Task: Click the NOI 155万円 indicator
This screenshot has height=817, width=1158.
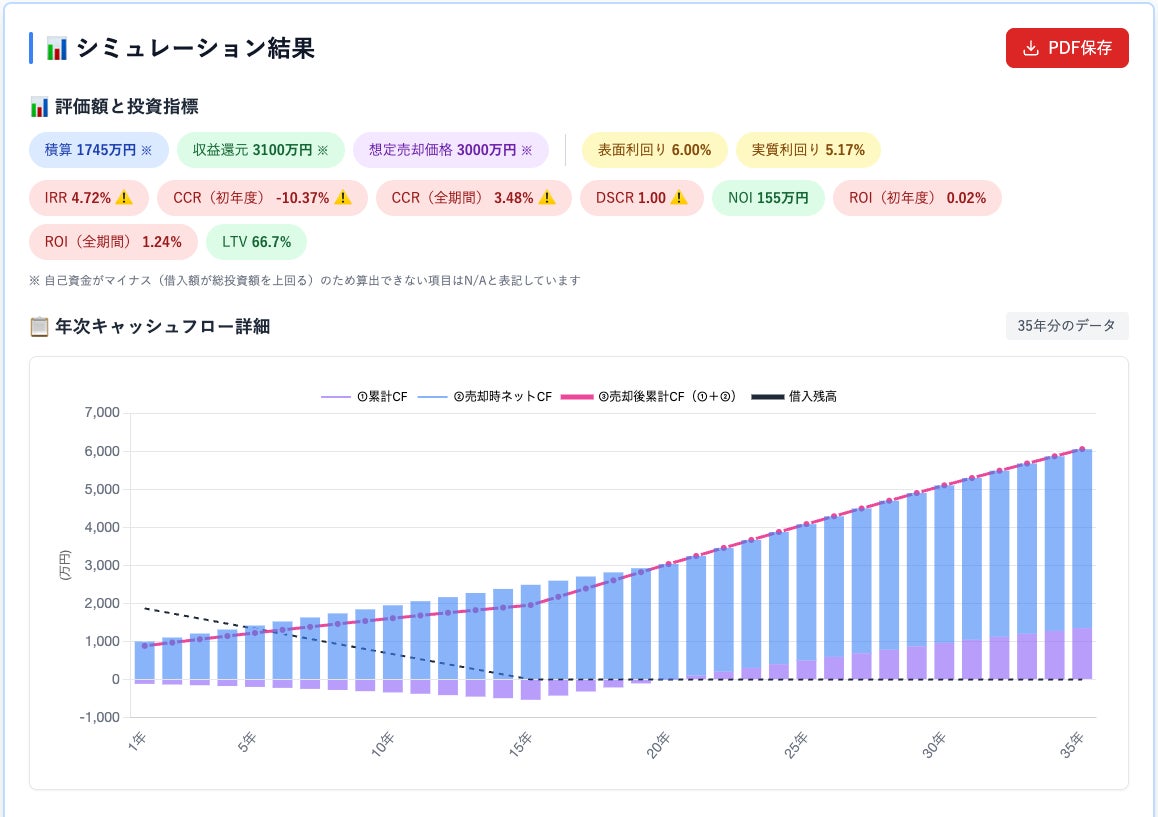Action: coord(768,198)
